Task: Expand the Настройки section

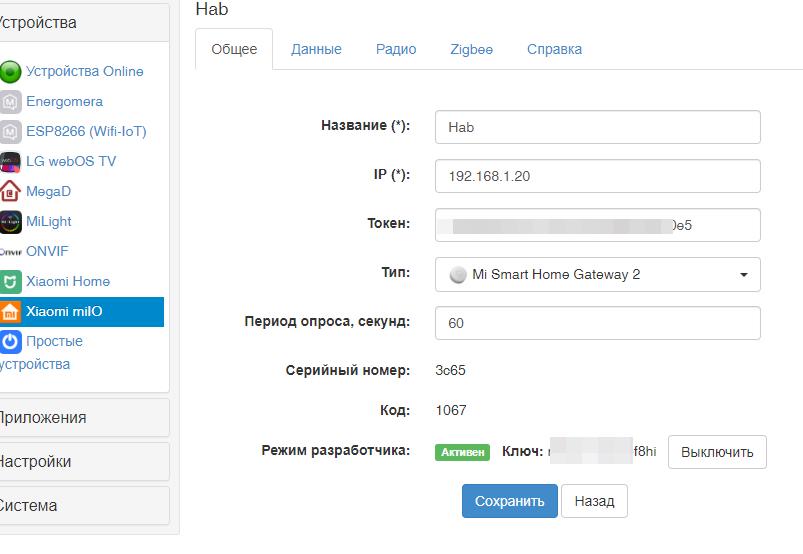Action: click(x=82, y=462)
